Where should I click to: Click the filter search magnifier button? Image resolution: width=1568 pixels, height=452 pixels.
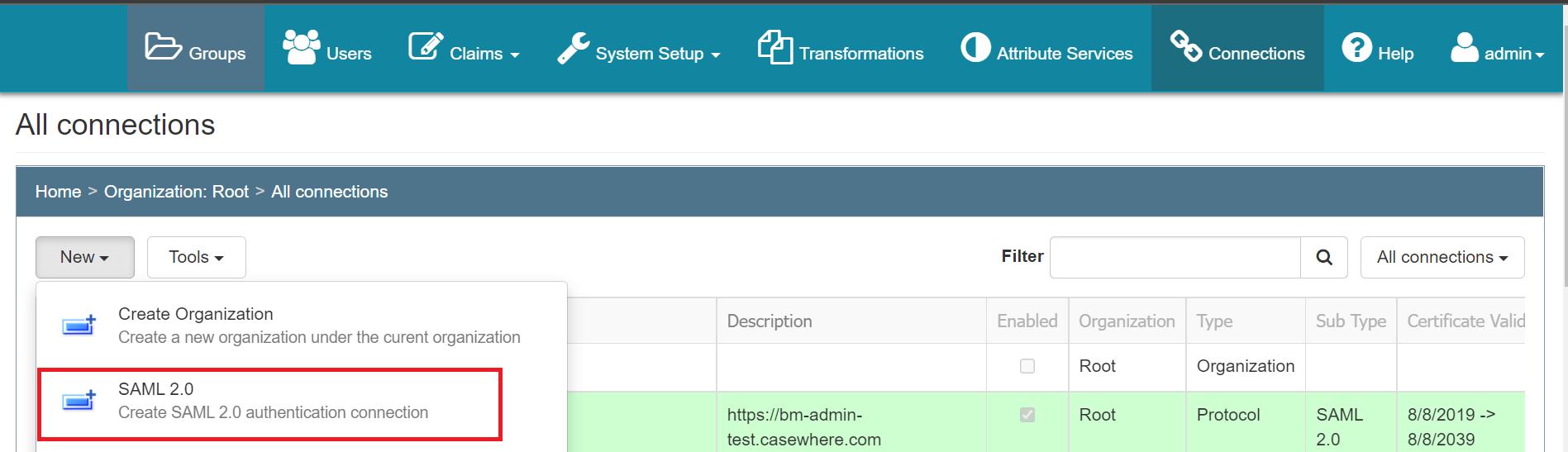coord(1324,257)
